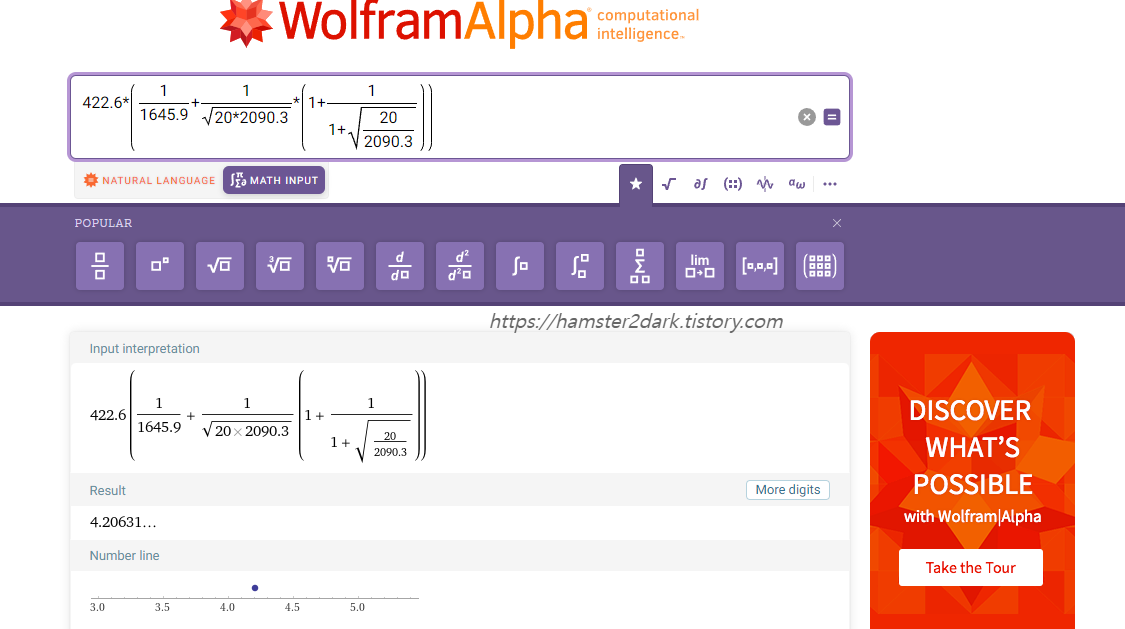Insert a second derivative template
The height and width of the screenshot is (629, 1125).
click(x=460, y=266)
